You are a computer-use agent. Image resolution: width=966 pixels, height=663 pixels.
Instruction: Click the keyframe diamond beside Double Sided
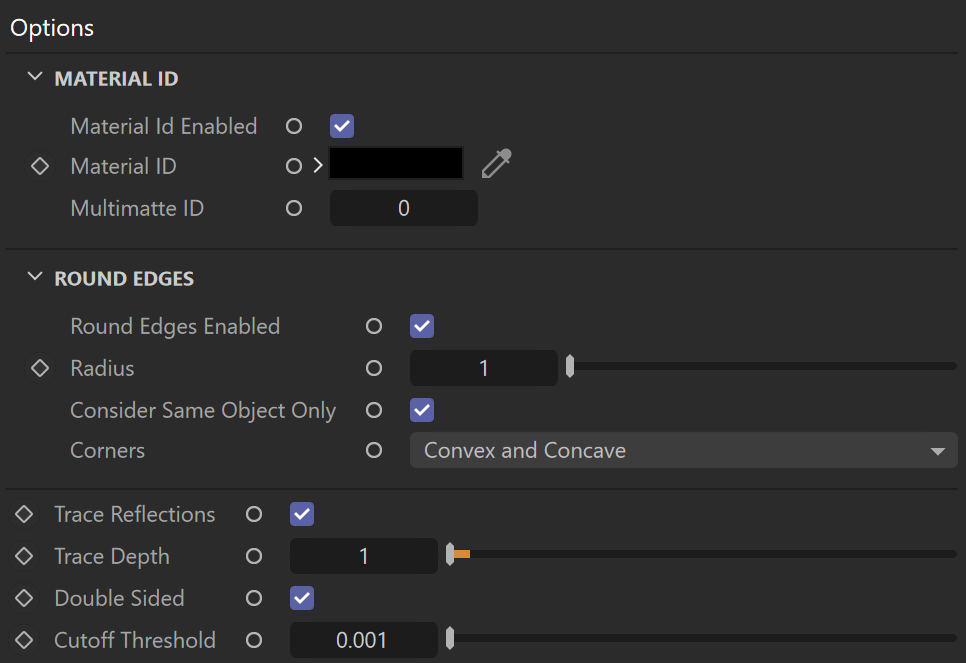click(24, 598)
